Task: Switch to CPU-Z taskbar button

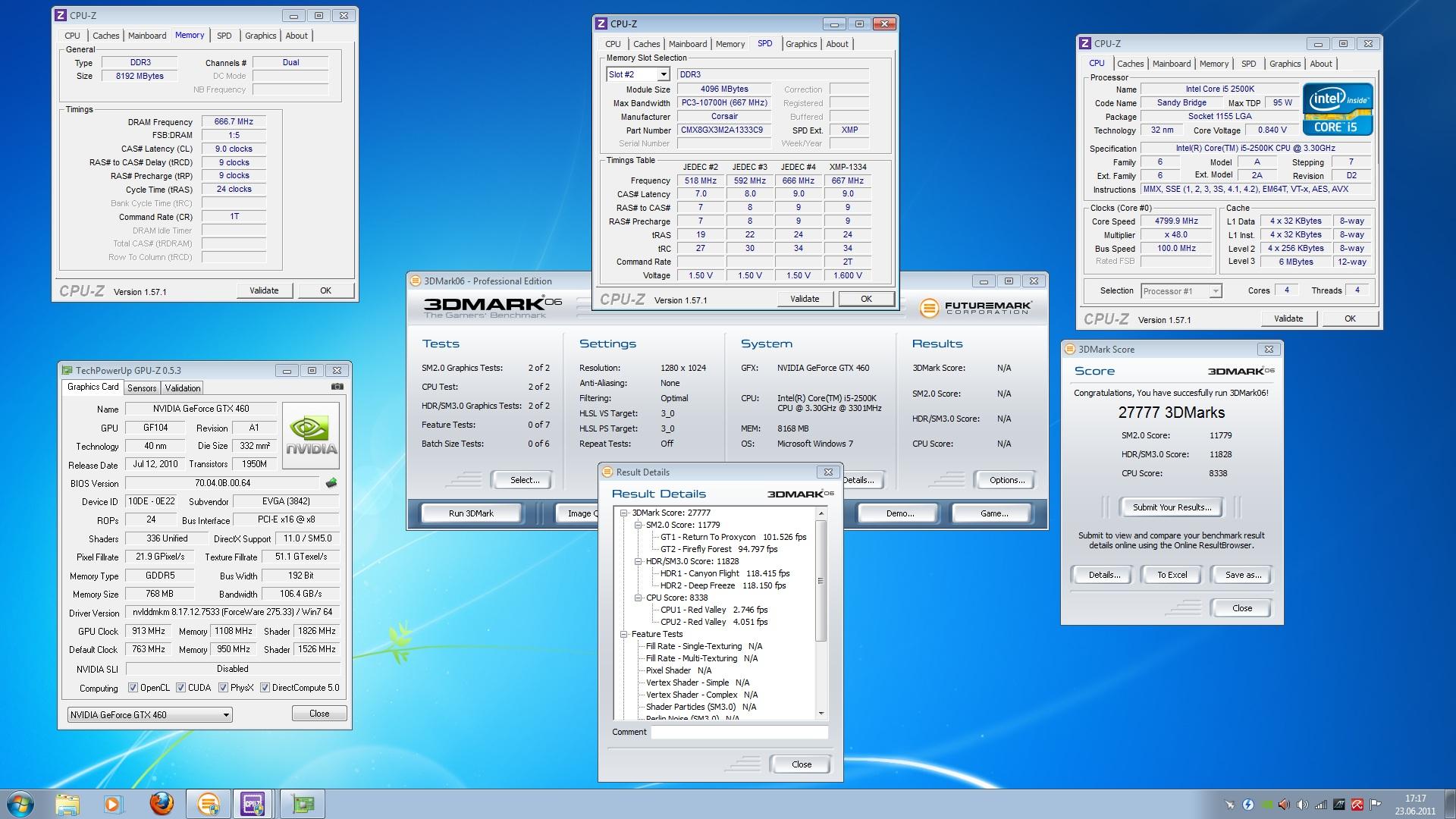Action: point(254,804)
